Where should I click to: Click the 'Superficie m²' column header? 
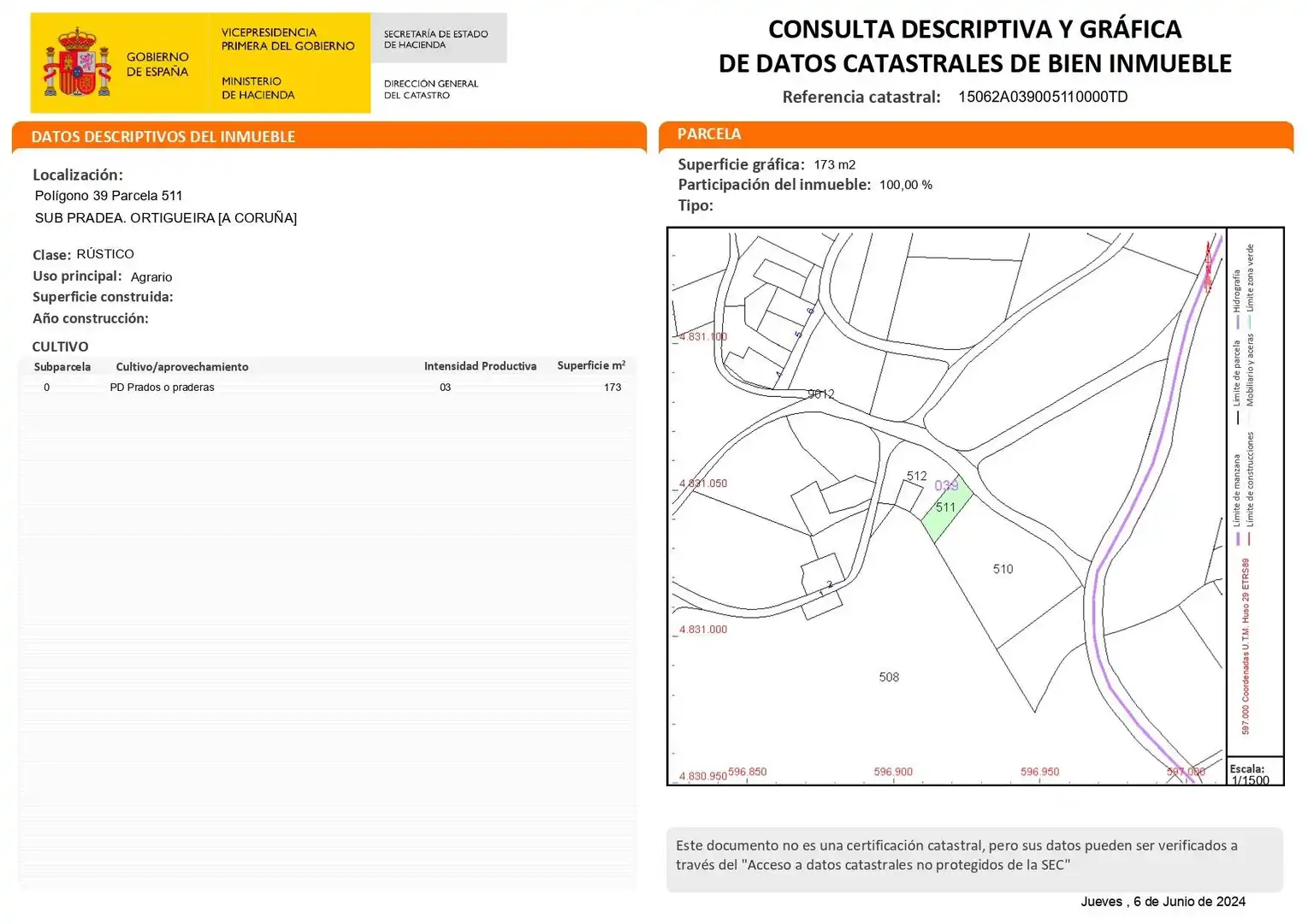point(591,365)
